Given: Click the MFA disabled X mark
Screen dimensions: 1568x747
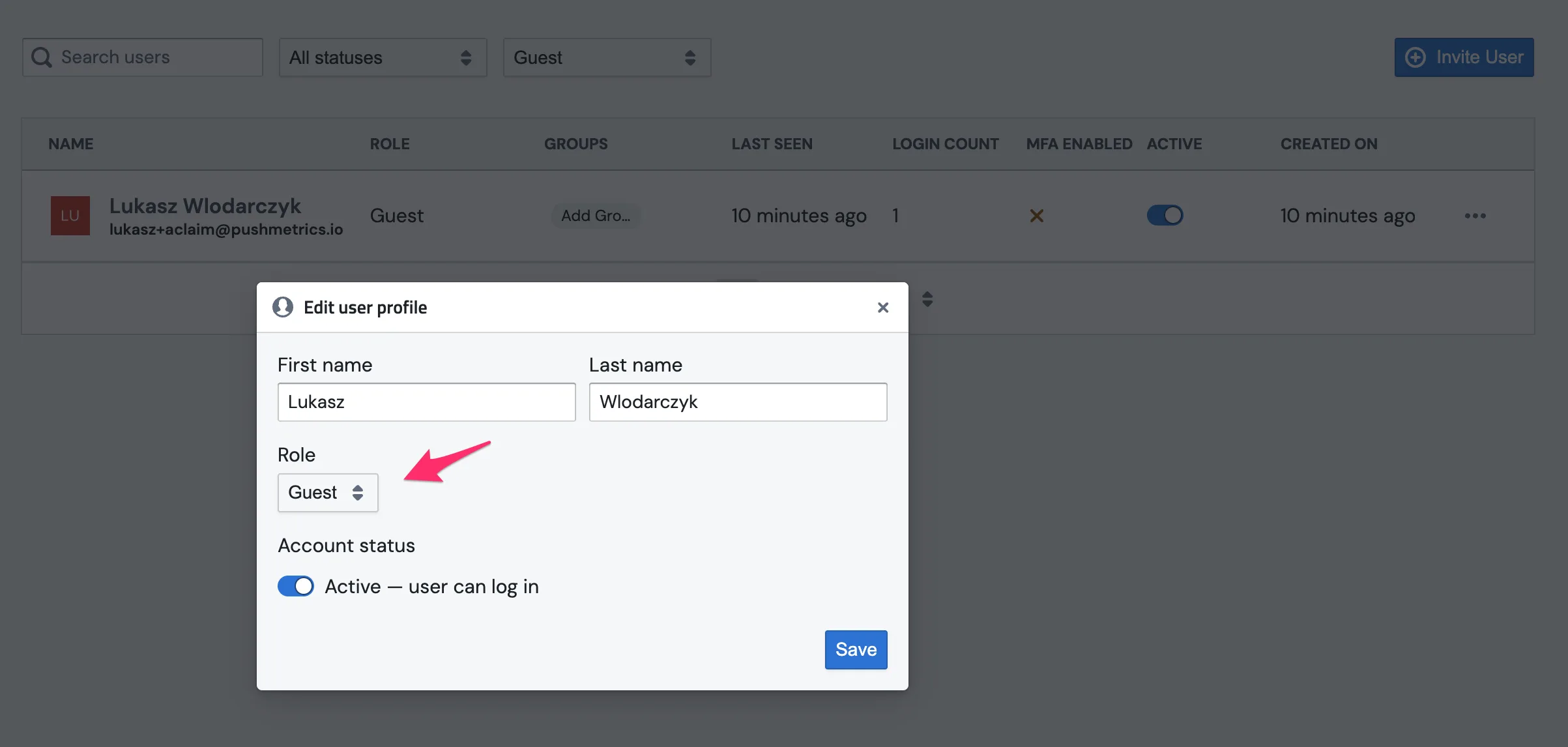Looking at the screenshot, I should [1036, 216].
